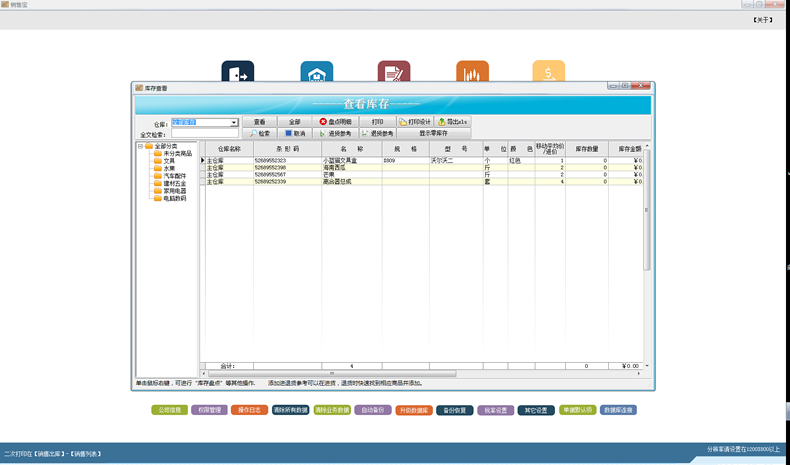Click the folder icon beside 文具
The image size is (790, 465).
[158, 161]
